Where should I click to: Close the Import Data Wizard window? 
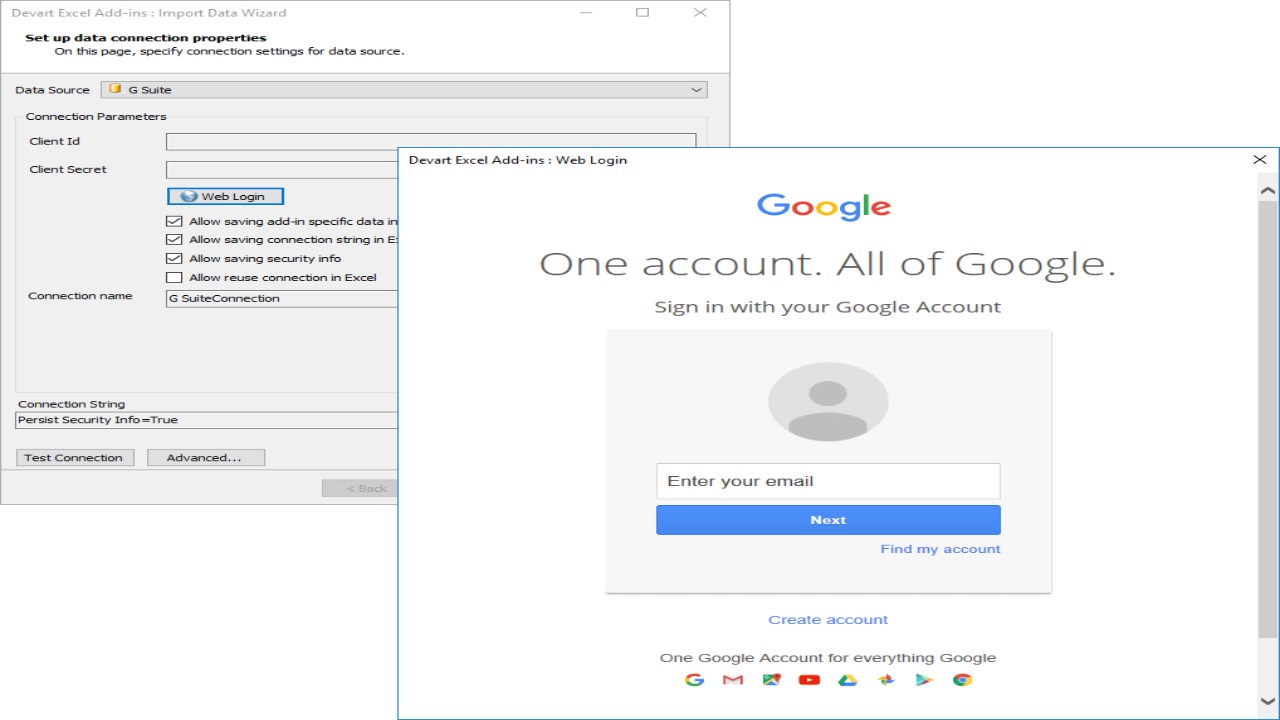click(700, 13)
